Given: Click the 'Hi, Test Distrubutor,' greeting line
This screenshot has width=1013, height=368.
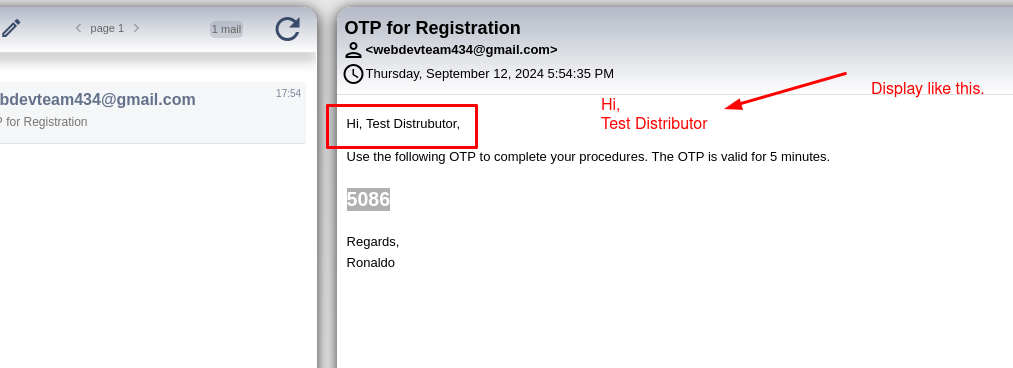Looking at the screenshot, I should [403, 123].
